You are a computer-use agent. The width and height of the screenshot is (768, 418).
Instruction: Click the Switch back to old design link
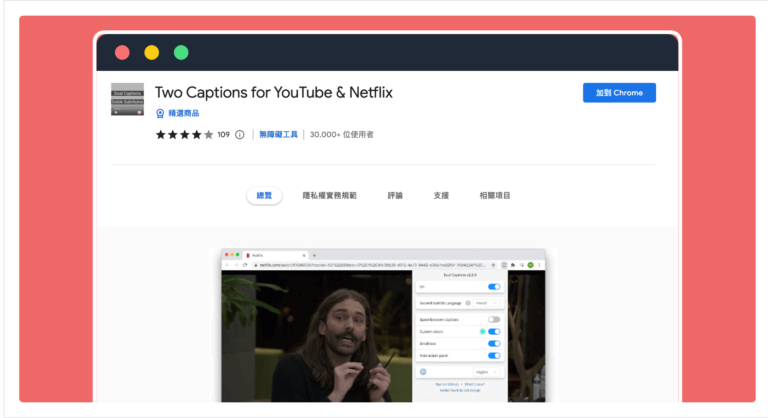(x=460, y=391)
